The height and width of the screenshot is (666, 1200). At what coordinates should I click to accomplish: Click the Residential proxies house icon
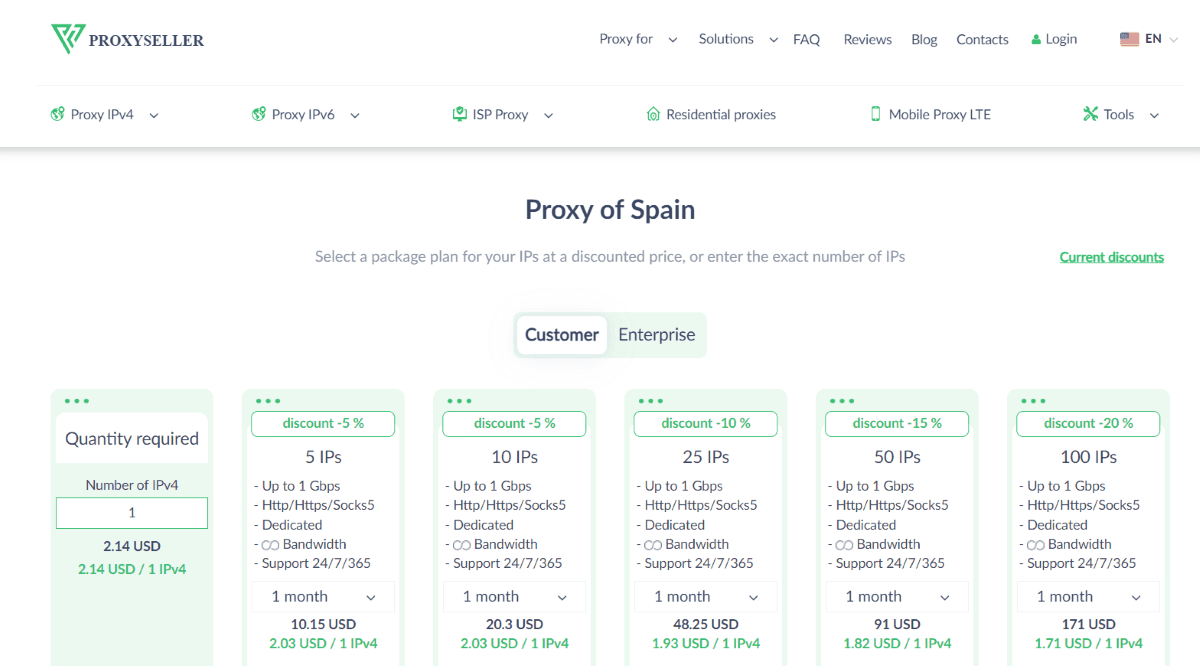click(654, 115)
